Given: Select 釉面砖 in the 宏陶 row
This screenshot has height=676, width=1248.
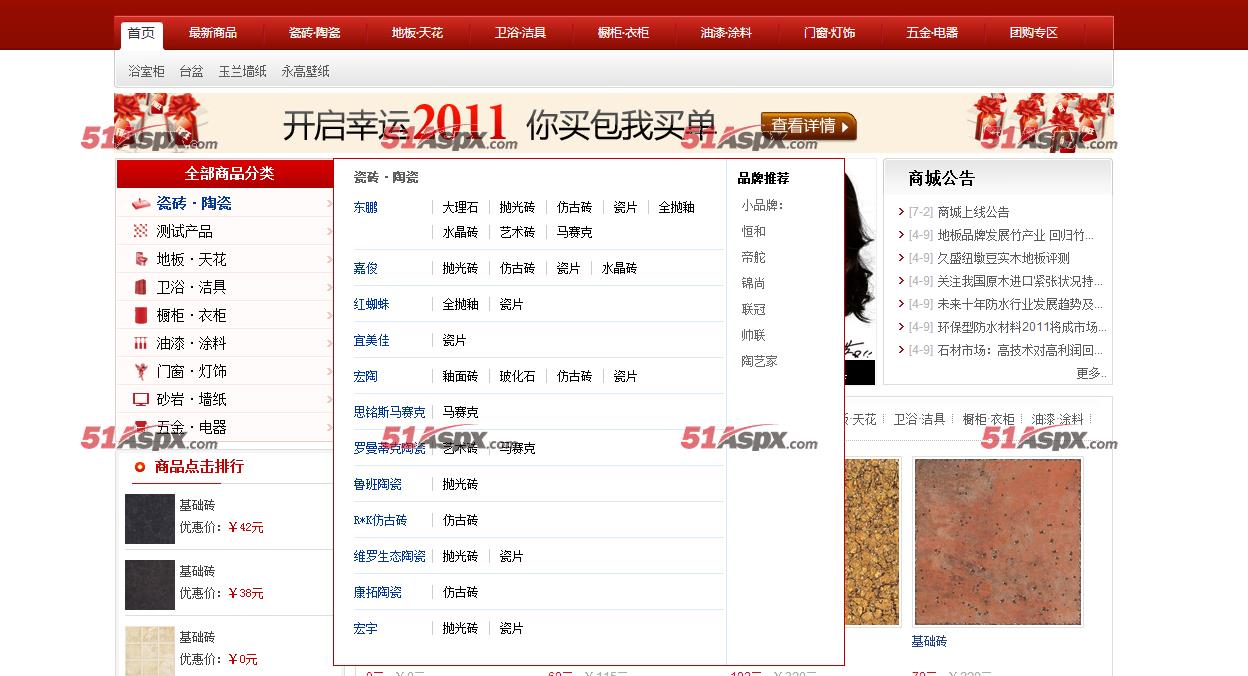Looking at the screenshot, I should (461, 376).
